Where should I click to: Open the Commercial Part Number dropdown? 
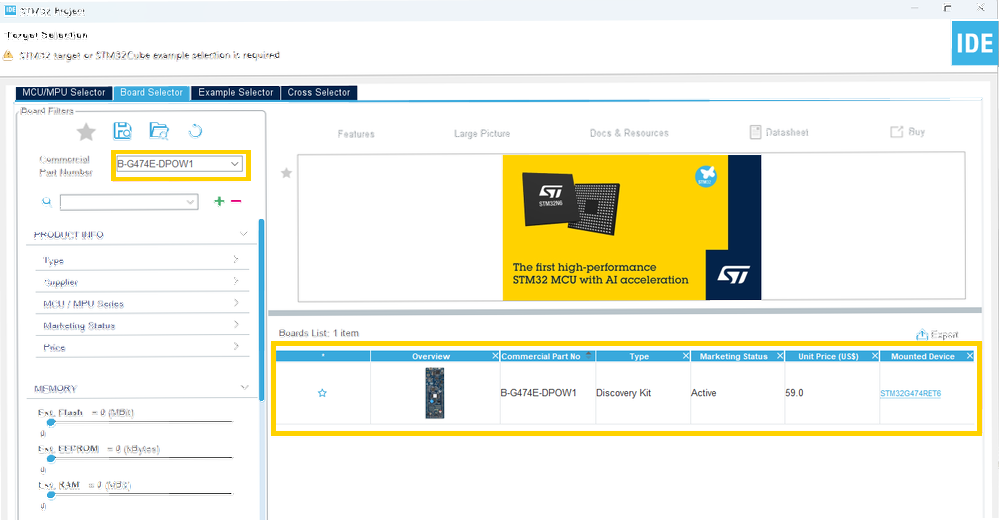[235, 164]
